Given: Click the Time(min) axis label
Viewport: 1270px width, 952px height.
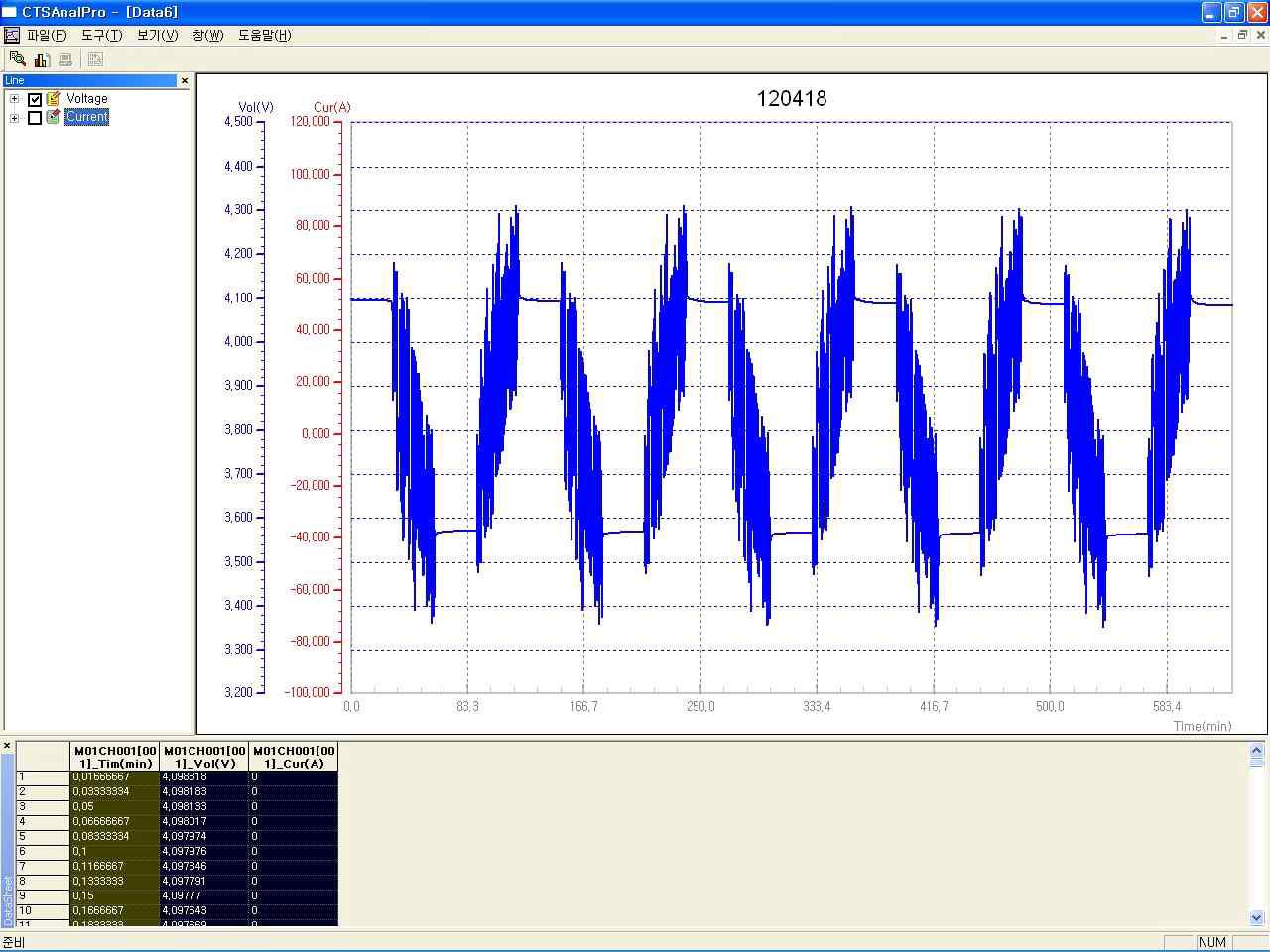Looking at the screenshot, I should pos(1203,726).
